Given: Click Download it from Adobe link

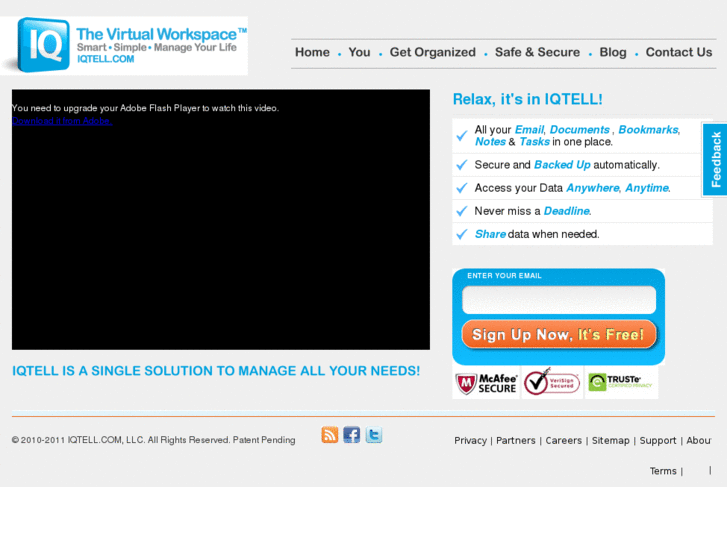Looking at the screenshot, I should click(62, 121).
